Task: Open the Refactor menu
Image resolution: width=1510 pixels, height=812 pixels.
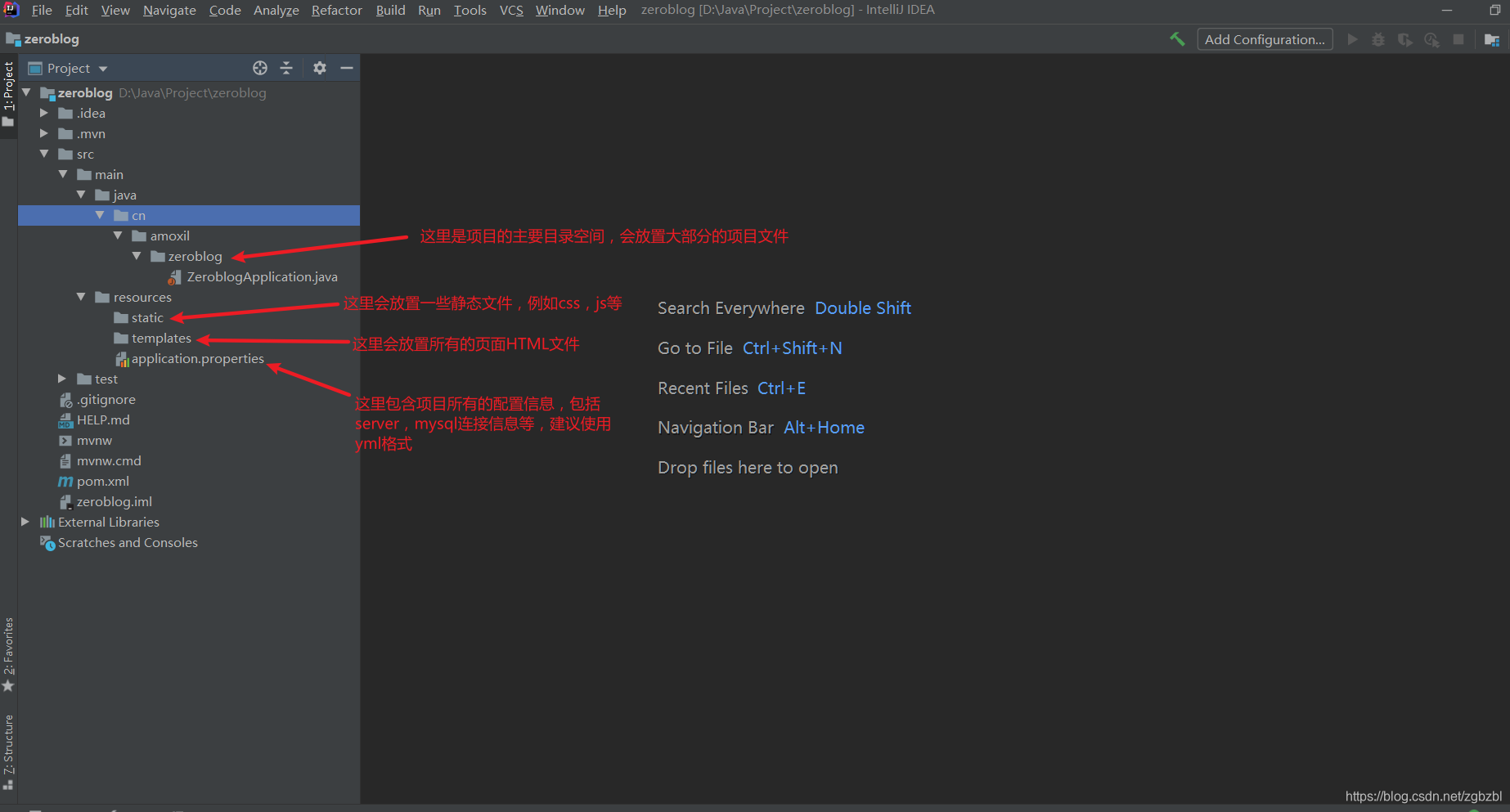Action: click(x=336, y=10)
